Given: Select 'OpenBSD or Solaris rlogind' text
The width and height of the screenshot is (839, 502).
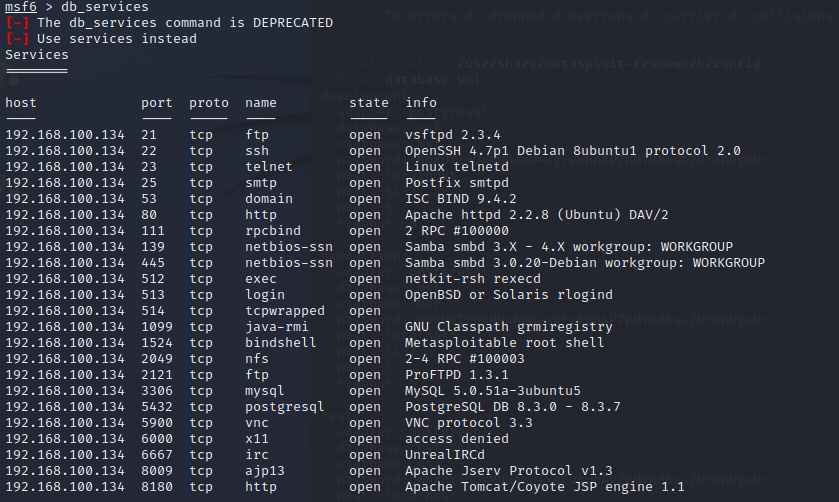Looking at the screenshot, I should click(509, 295).
